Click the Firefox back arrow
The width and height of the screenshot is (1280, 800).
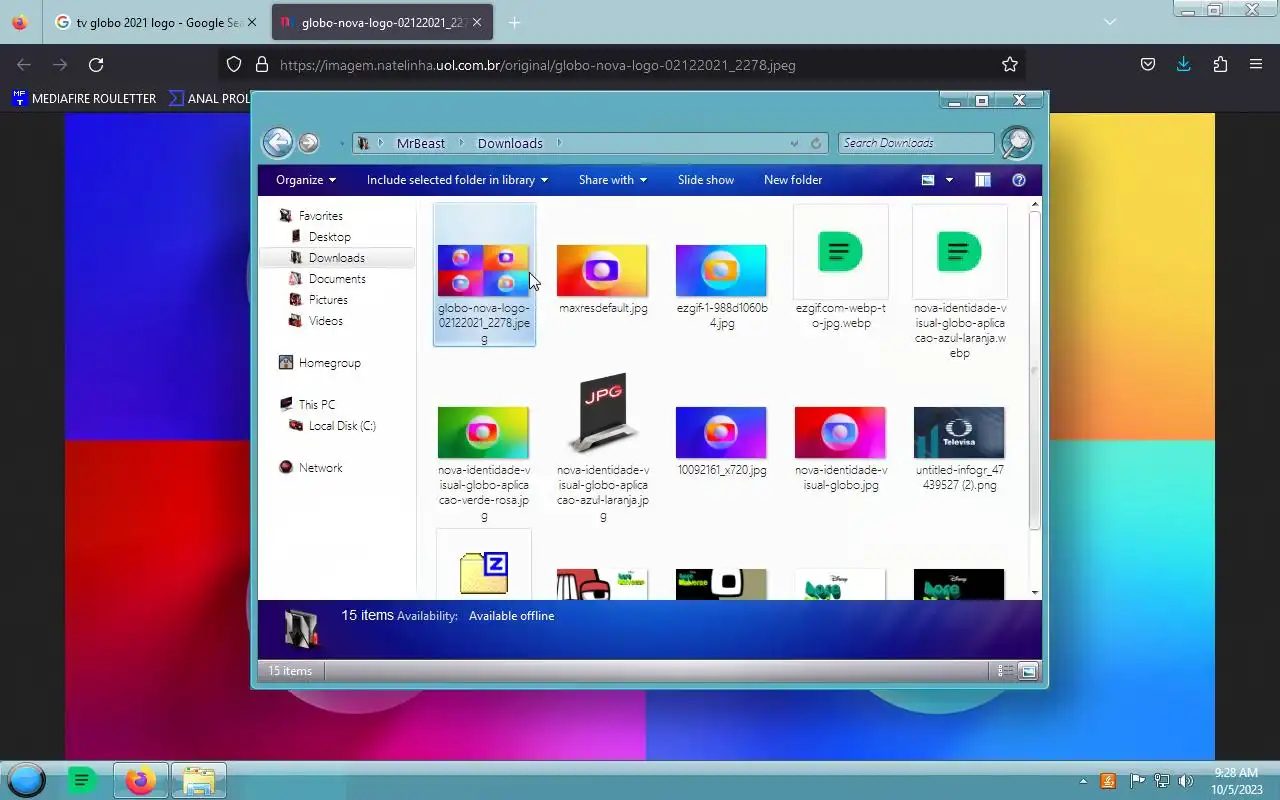click(24, 65)
